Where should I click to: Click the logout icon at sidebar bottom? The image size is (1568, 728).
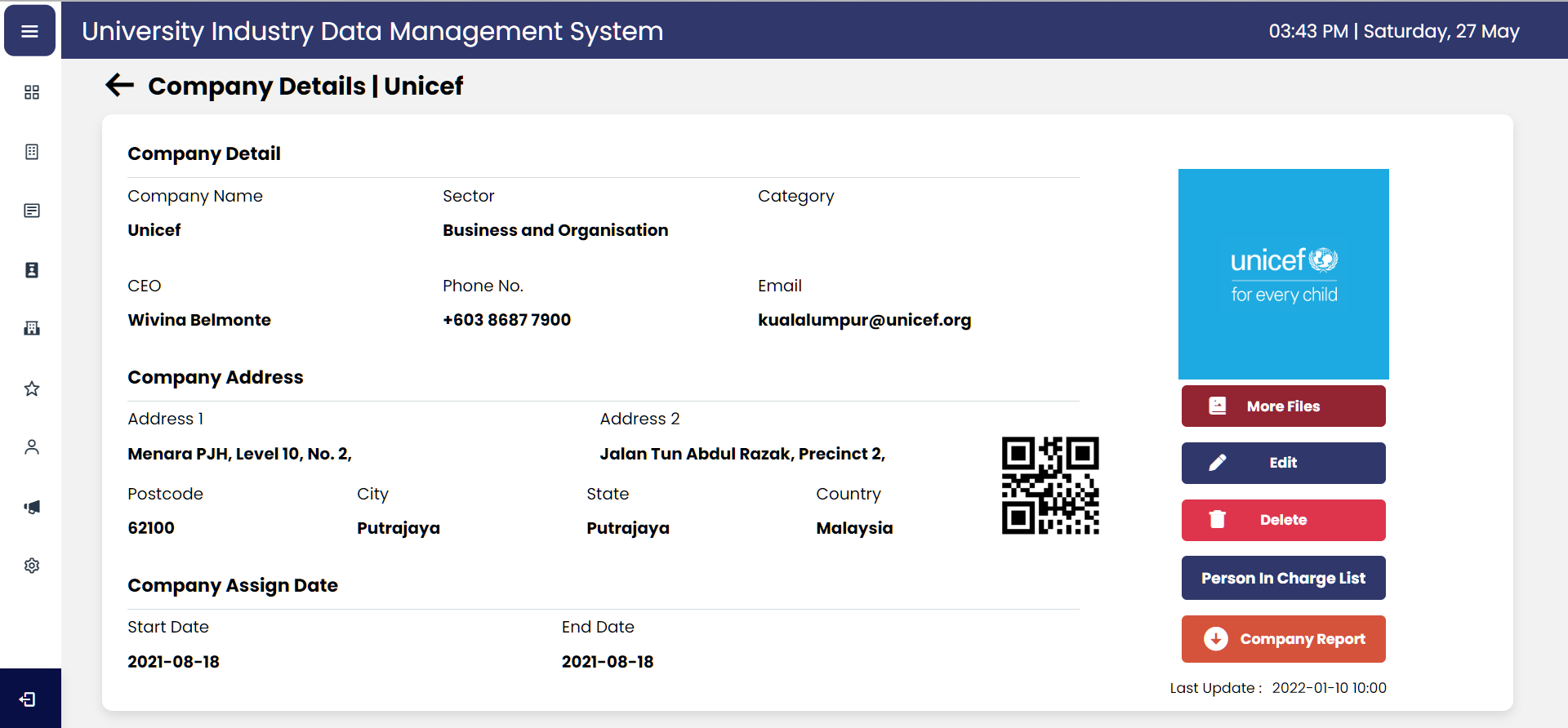click(x=29, y=699)
